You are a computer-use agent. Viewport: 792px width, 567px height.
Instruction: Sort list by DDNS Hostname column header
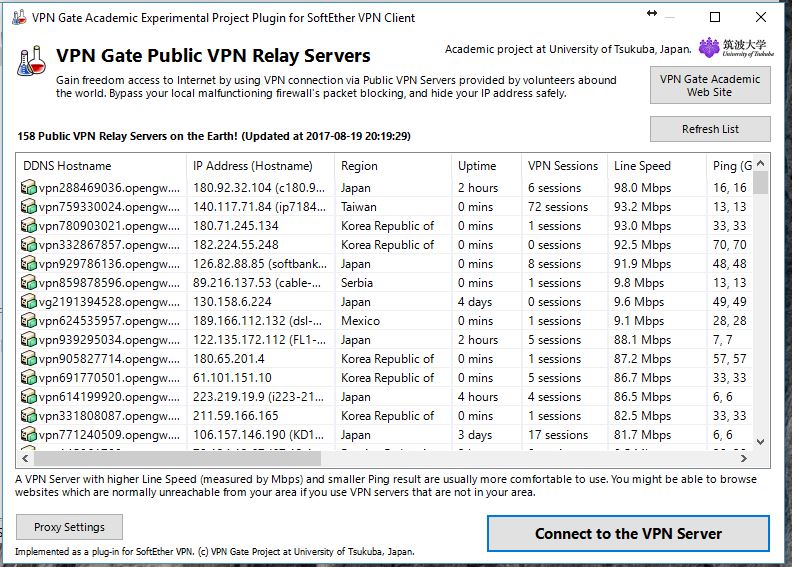click(101, 166)
